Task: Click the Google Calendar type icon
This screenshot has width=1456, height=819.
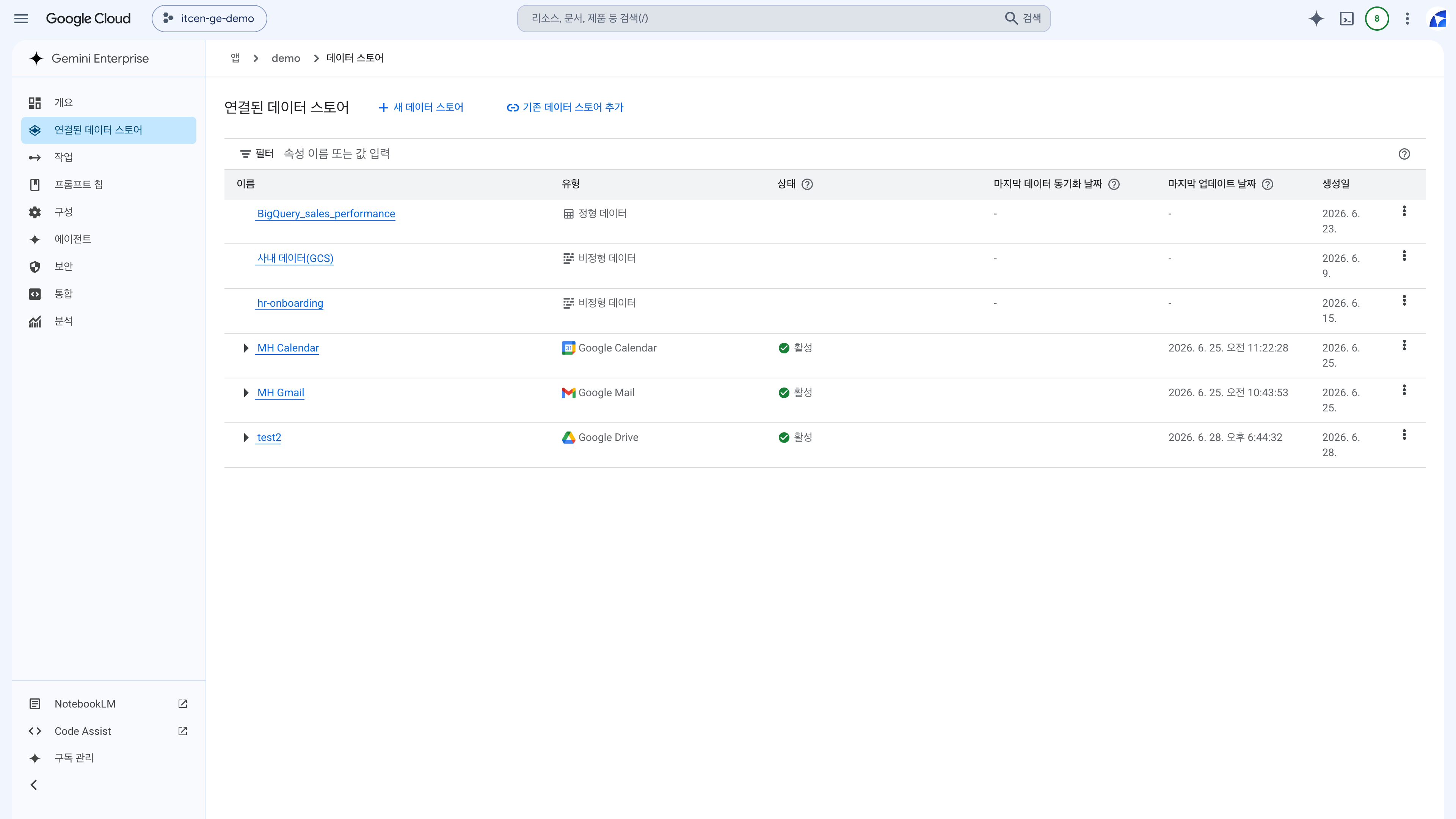Action: tap(568, 348)
